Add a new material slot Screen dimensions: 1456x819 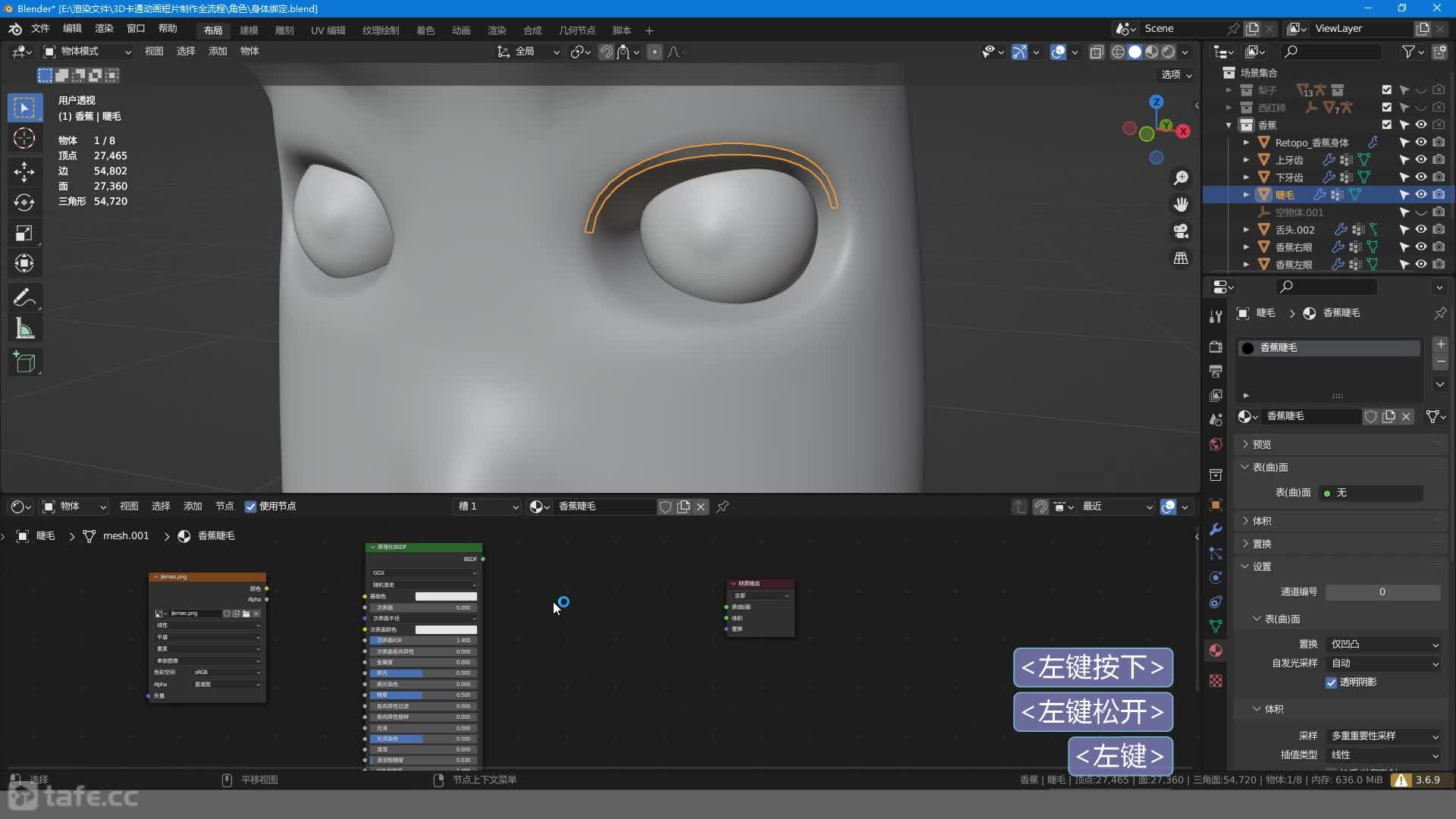[x=1441, y=344]
